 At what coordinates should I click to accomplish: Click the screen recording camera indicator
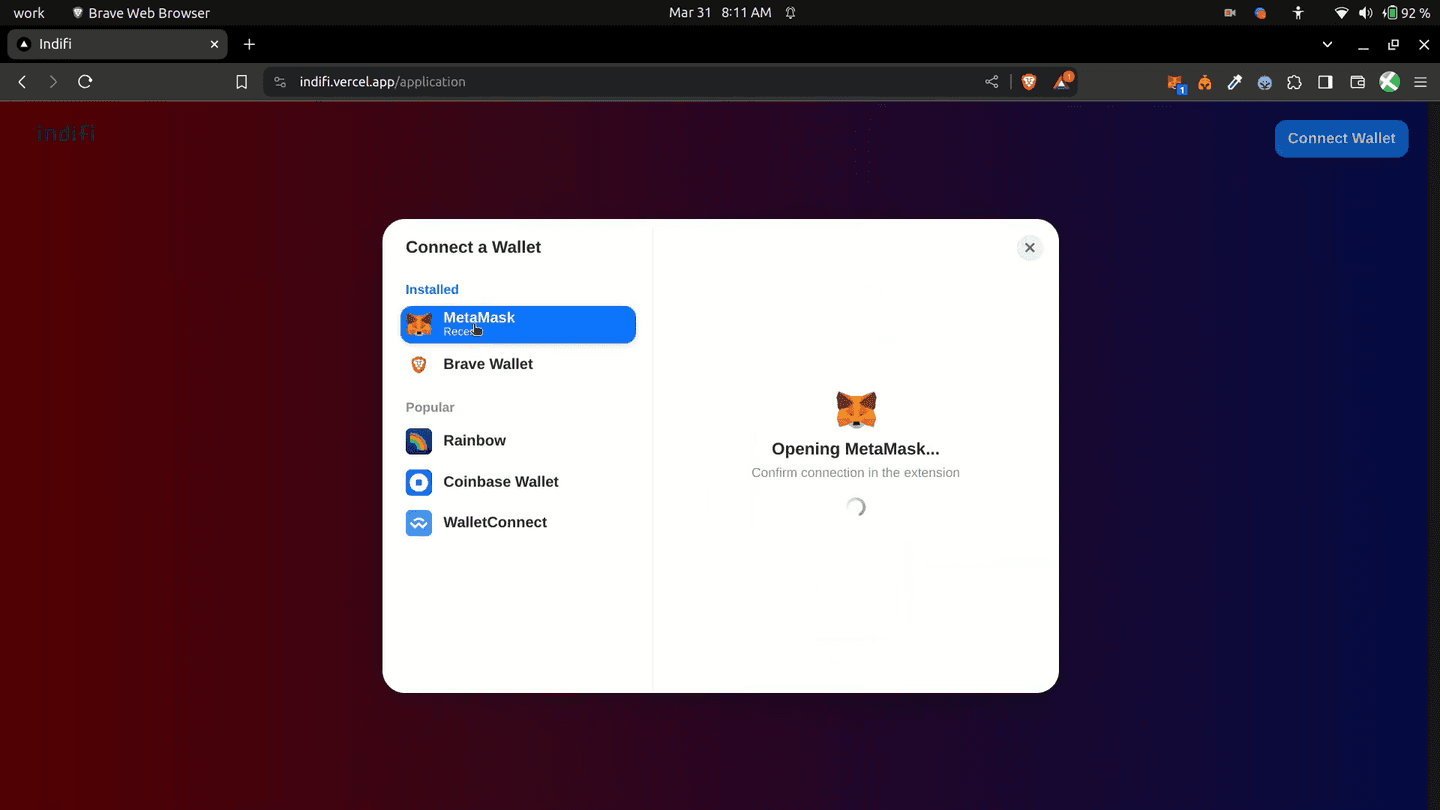point(1230,13)
